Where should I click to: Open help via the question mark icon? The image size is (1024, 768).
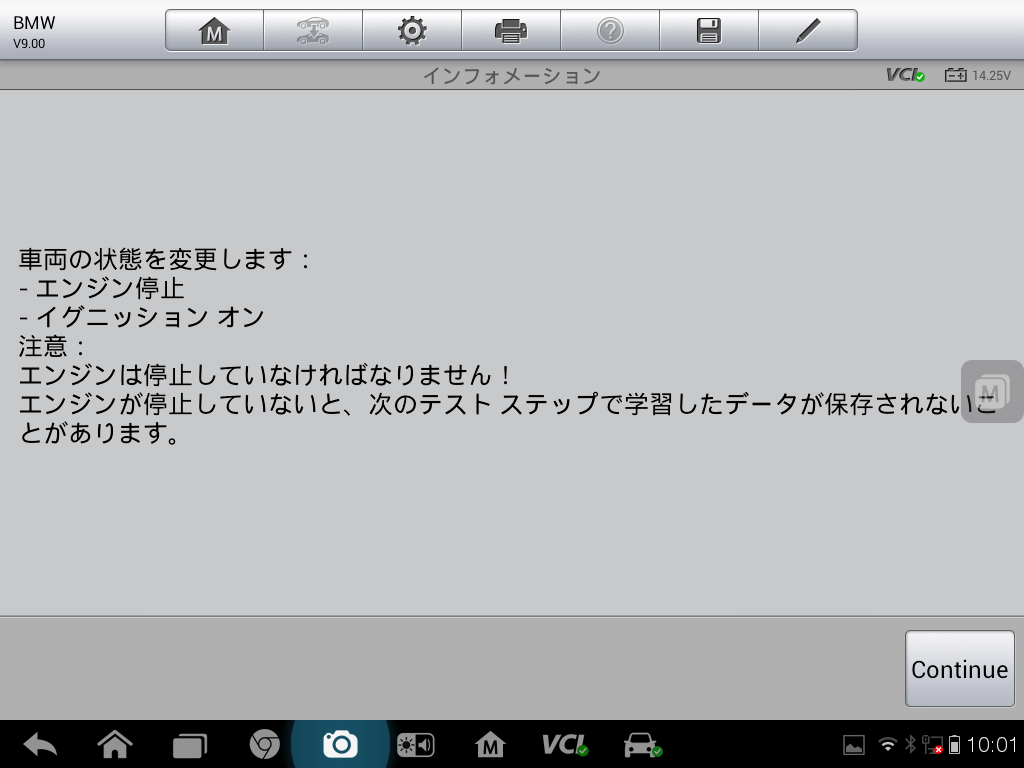click(x=609, y=31)
